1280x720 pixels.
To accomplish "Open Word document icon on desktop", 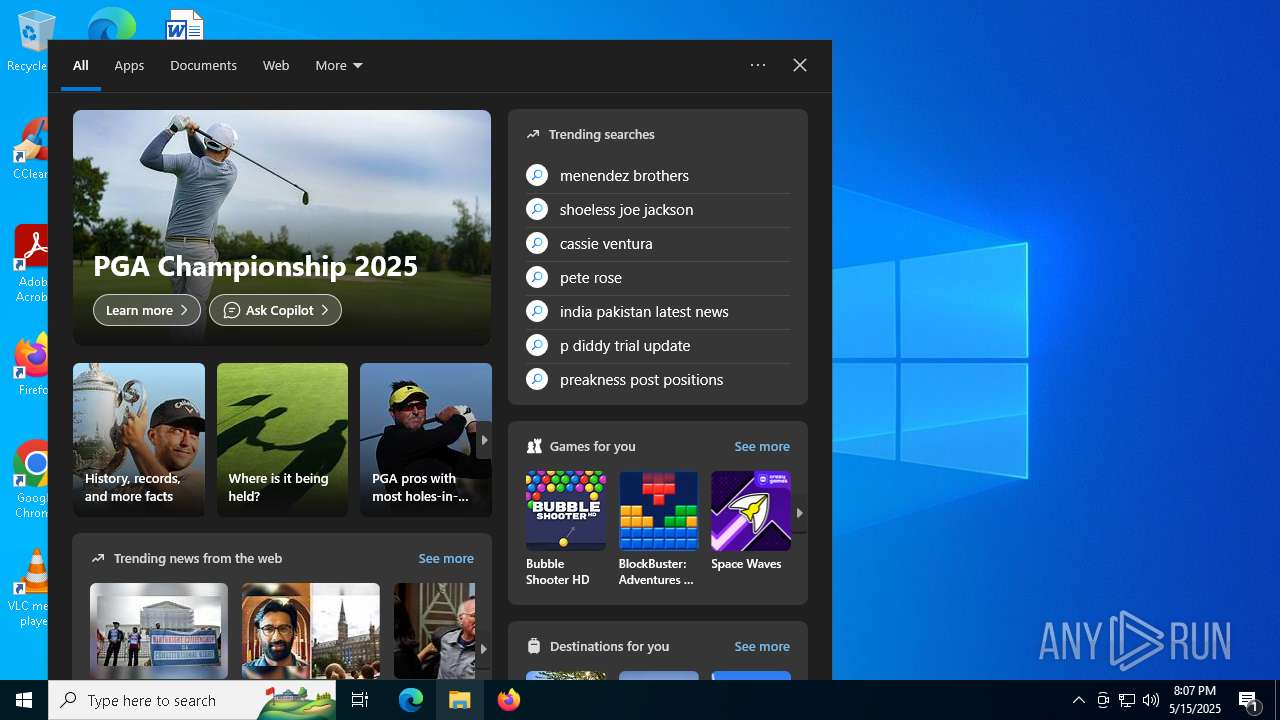I will (x=185, y=24).
